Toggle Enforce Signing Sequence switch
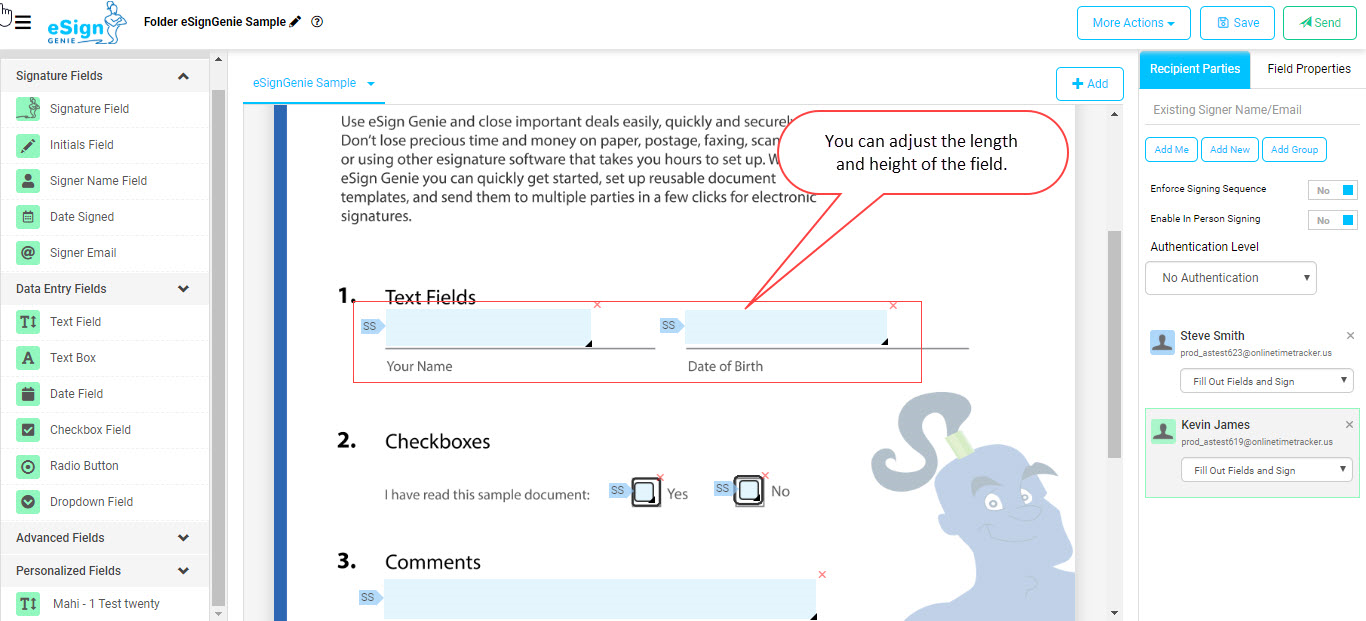 point(1333,190)
